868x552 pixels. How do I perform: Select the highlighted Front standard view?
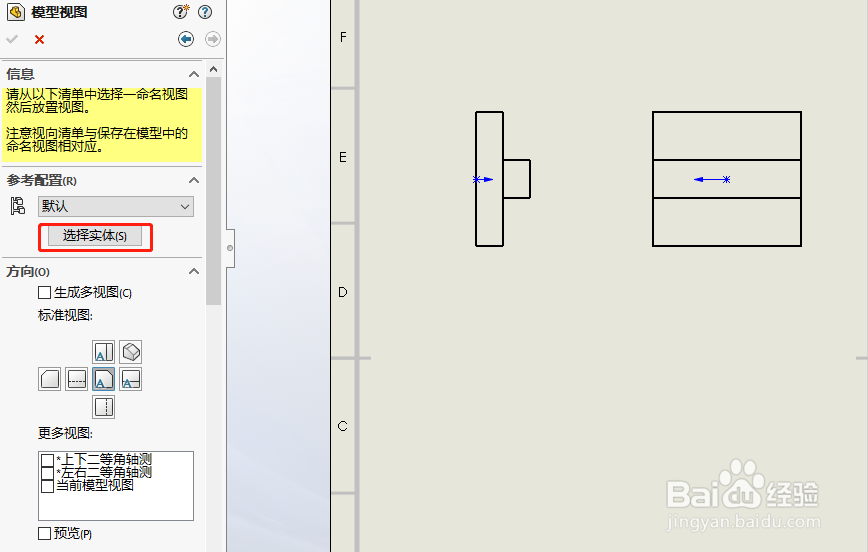[104, 379]
